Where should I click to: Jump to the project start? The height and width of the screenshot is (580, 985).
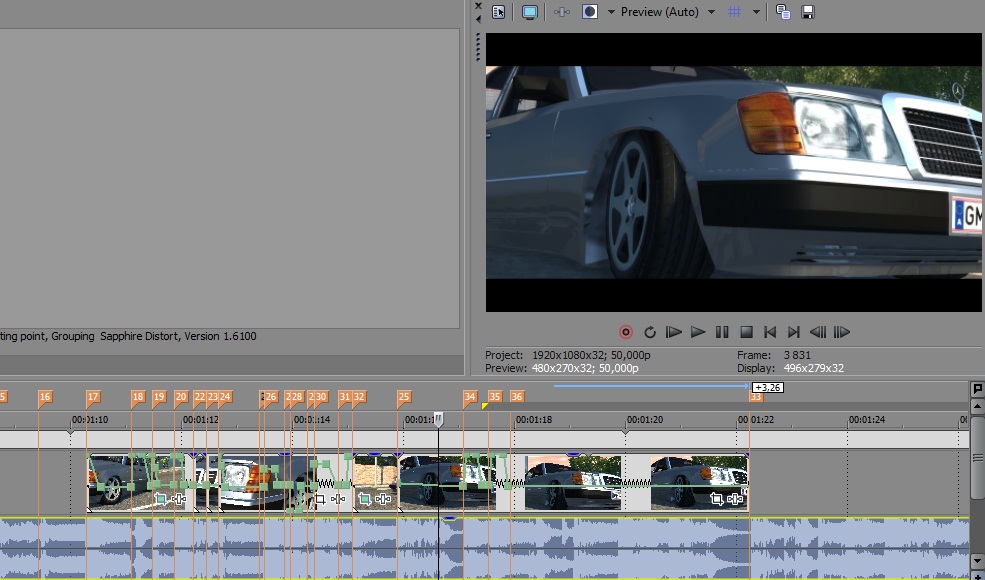coord(770,332)
